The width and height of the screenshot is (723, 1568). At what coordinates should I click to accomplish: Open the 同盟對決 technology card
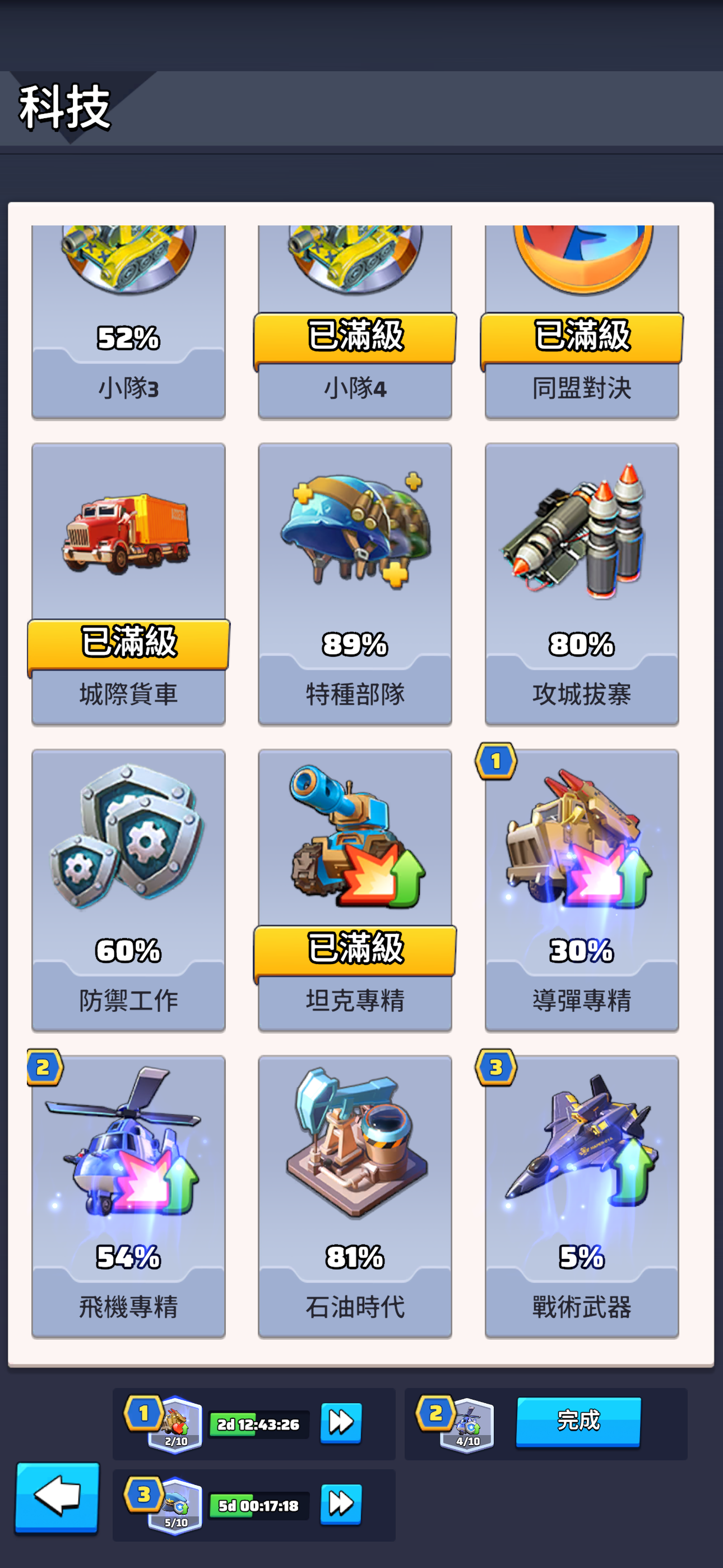[581, 321]
